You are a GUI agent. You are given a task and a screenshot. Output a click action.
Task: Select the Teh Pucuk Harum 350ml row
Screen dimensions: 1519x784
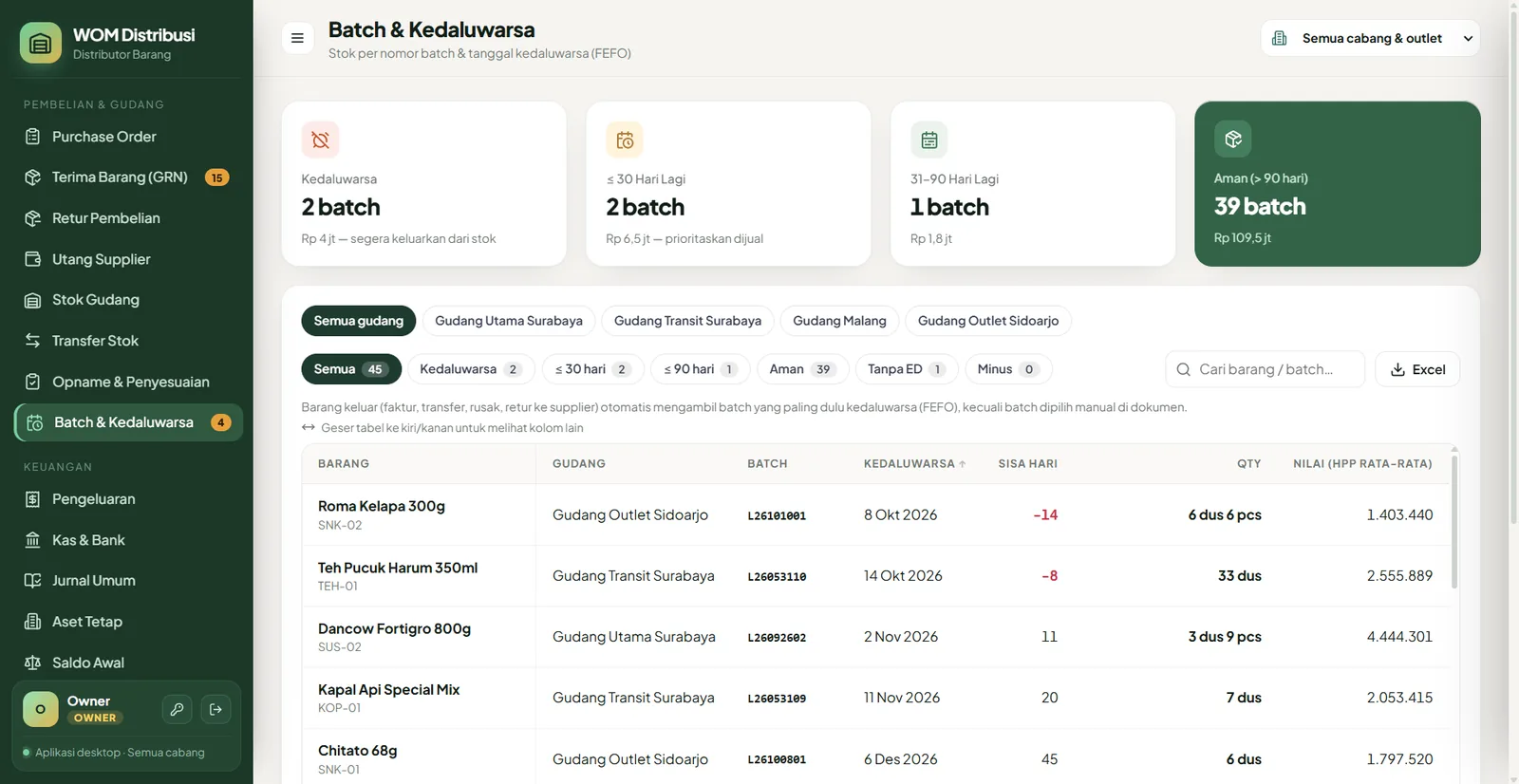[877, 576]
